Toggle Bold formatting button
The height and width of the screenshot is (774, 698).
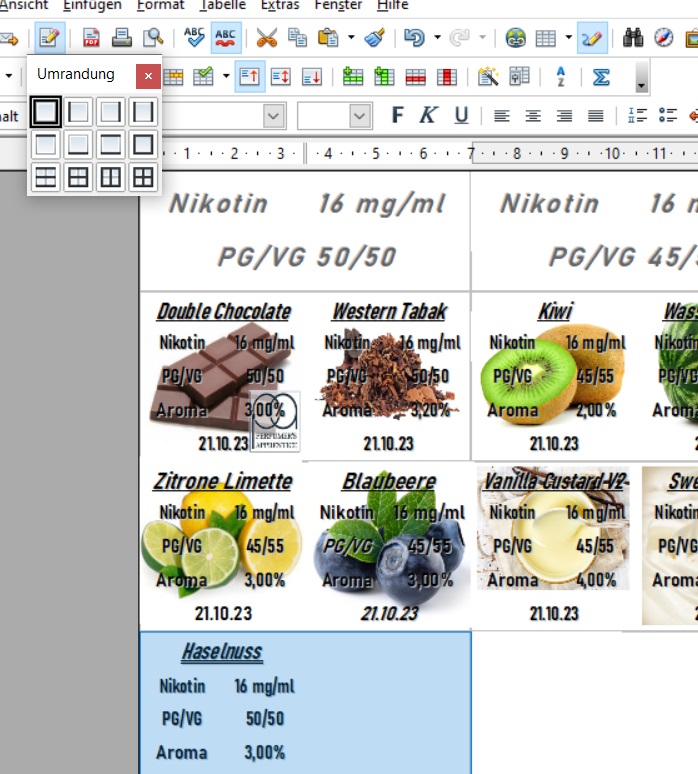[397, 116]
